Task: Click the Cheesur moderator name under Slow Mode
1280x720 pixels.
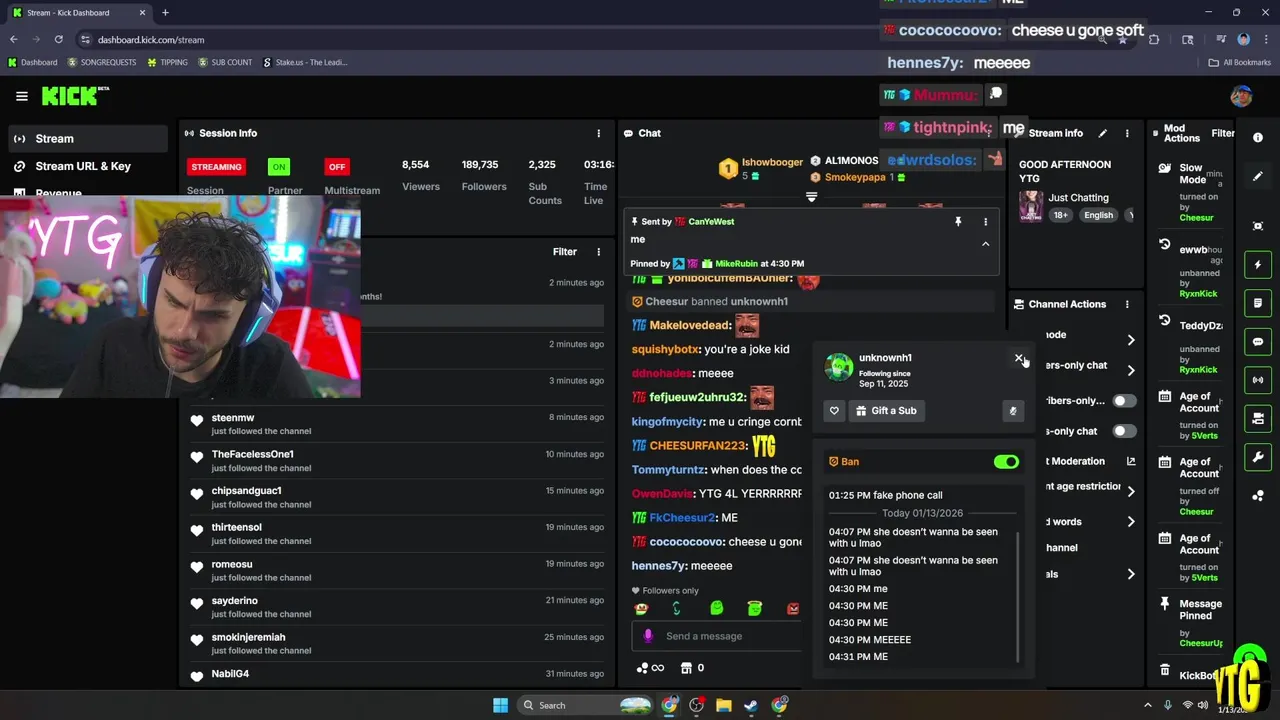Action: pos(1196,218)
